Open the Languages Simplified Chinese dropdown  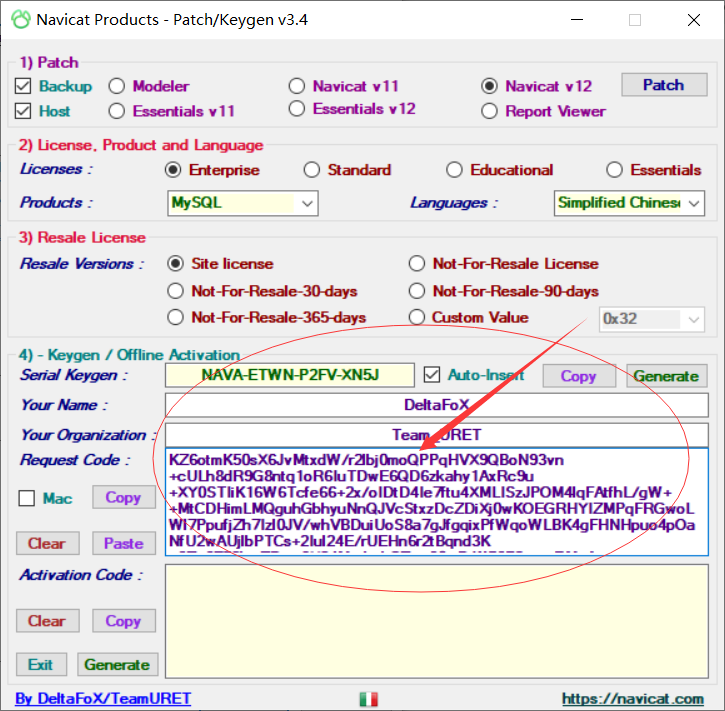(x=629, y=203)
